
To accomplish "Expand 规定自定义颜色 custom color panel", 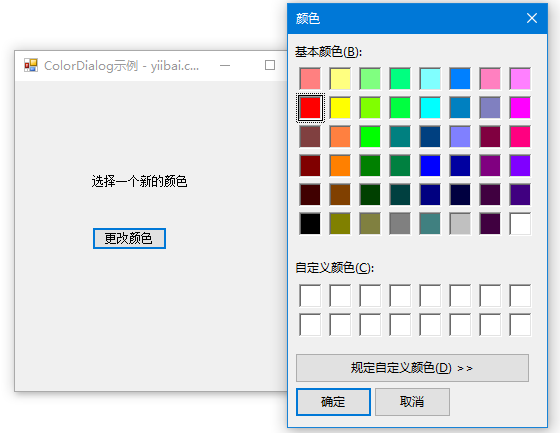I will click(412, 368).
